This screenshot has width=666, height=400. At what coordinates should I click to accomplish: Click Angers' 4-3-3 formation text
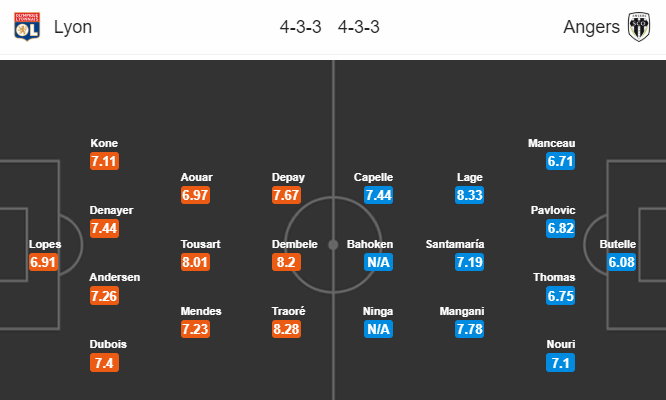click(x=358, y=27)
